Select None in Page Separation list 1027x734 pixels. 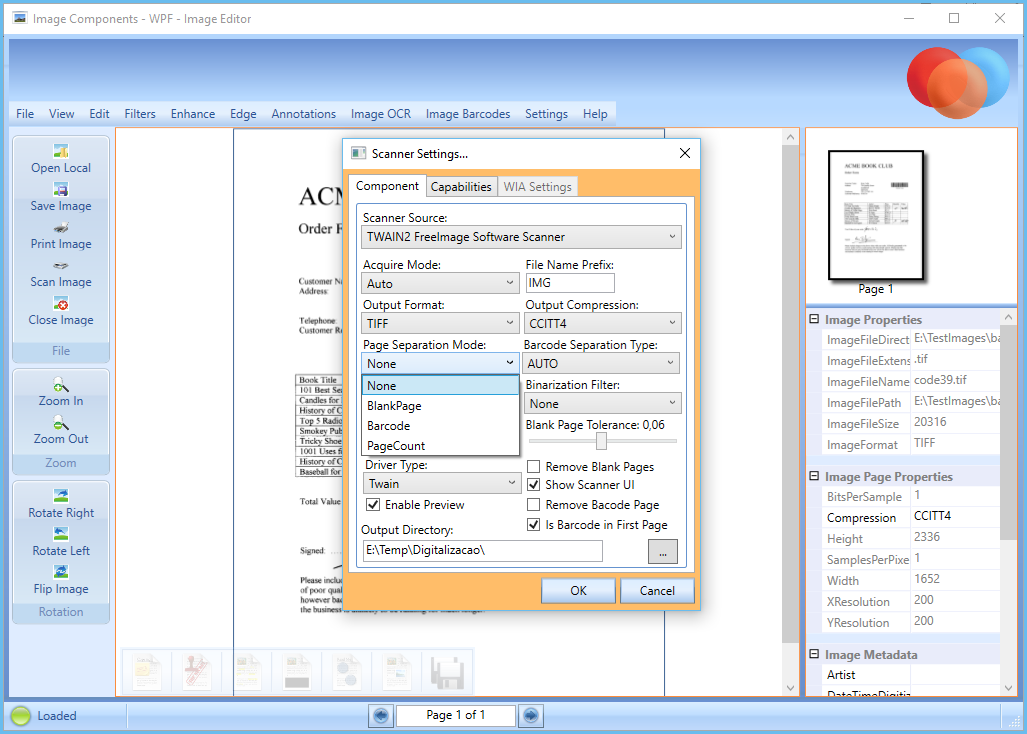point(440,386)
